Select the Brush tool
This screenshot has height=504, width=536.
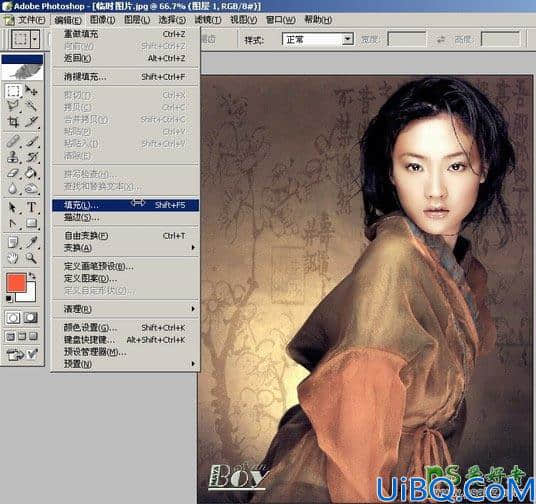coord(31,141)
